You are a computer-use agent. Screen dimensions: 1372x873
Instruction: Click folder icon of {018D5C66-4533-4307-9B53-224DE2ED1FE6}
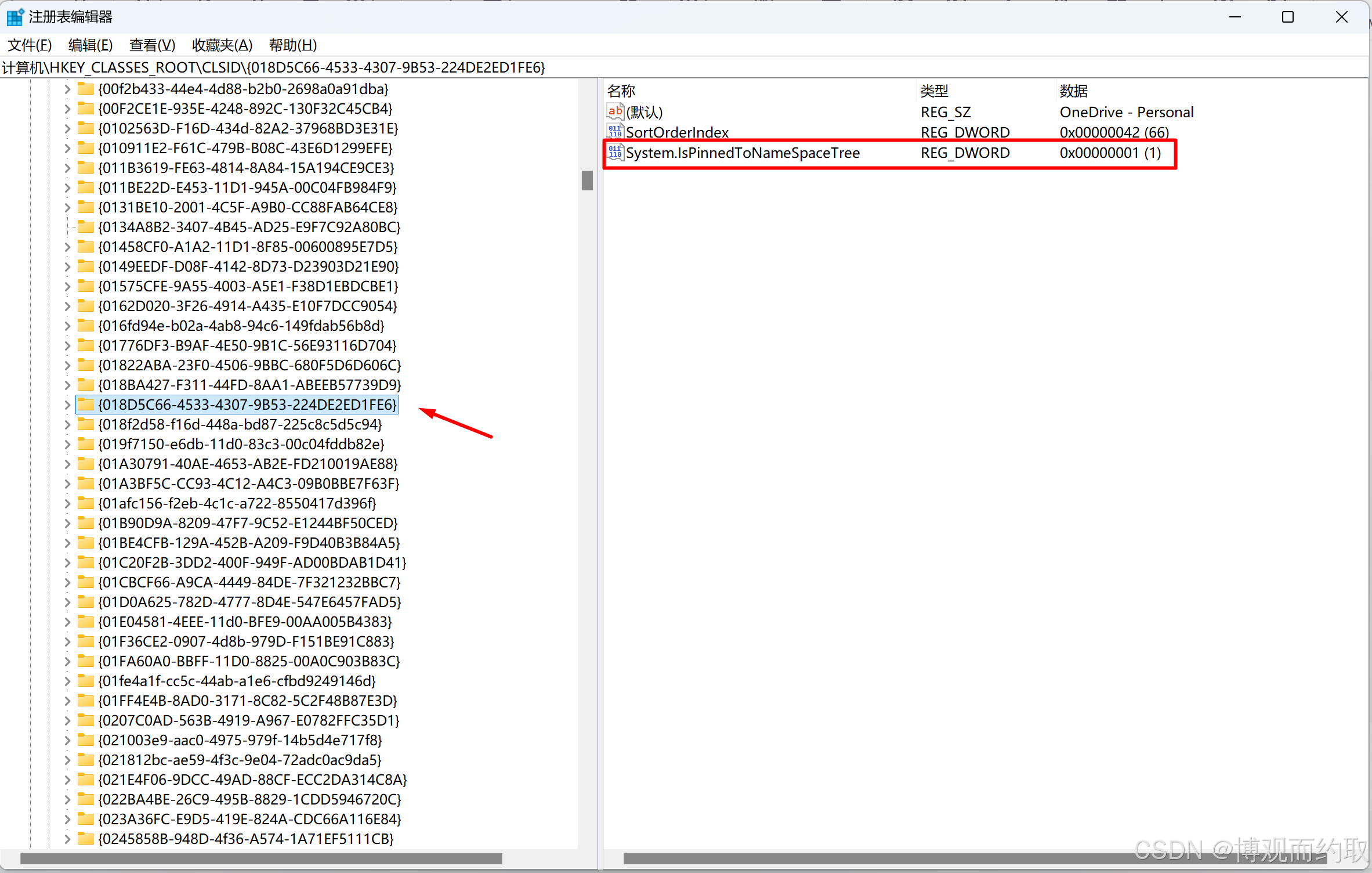(86, 405)
